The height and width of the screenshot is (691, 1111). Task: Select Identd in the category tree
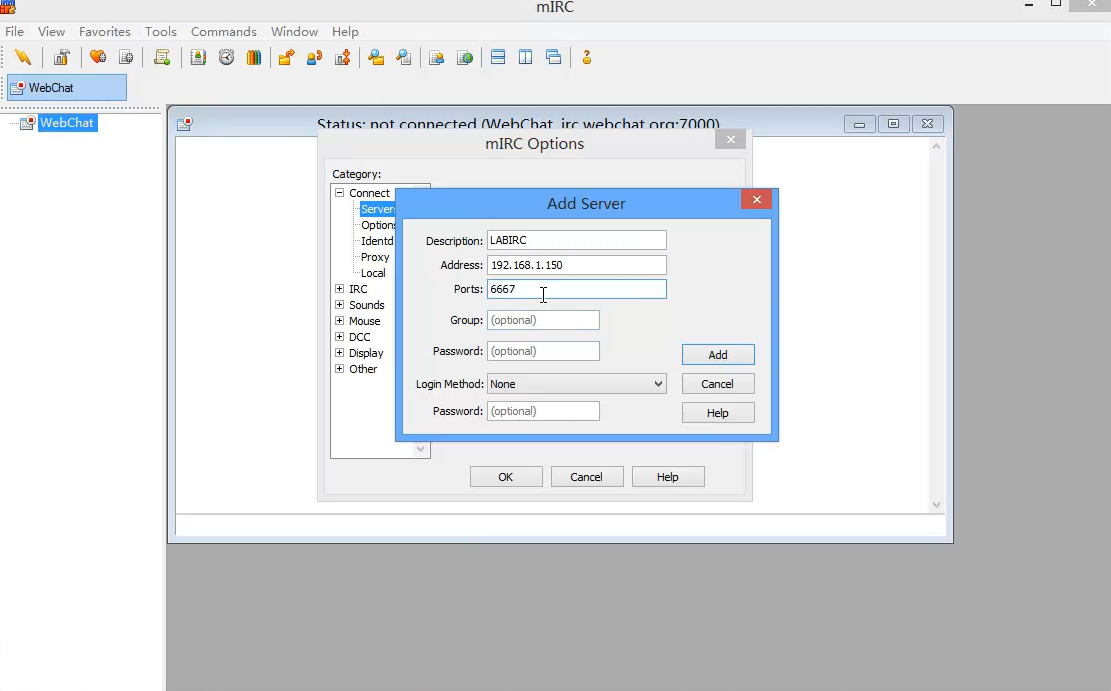[x=377, y=241]
